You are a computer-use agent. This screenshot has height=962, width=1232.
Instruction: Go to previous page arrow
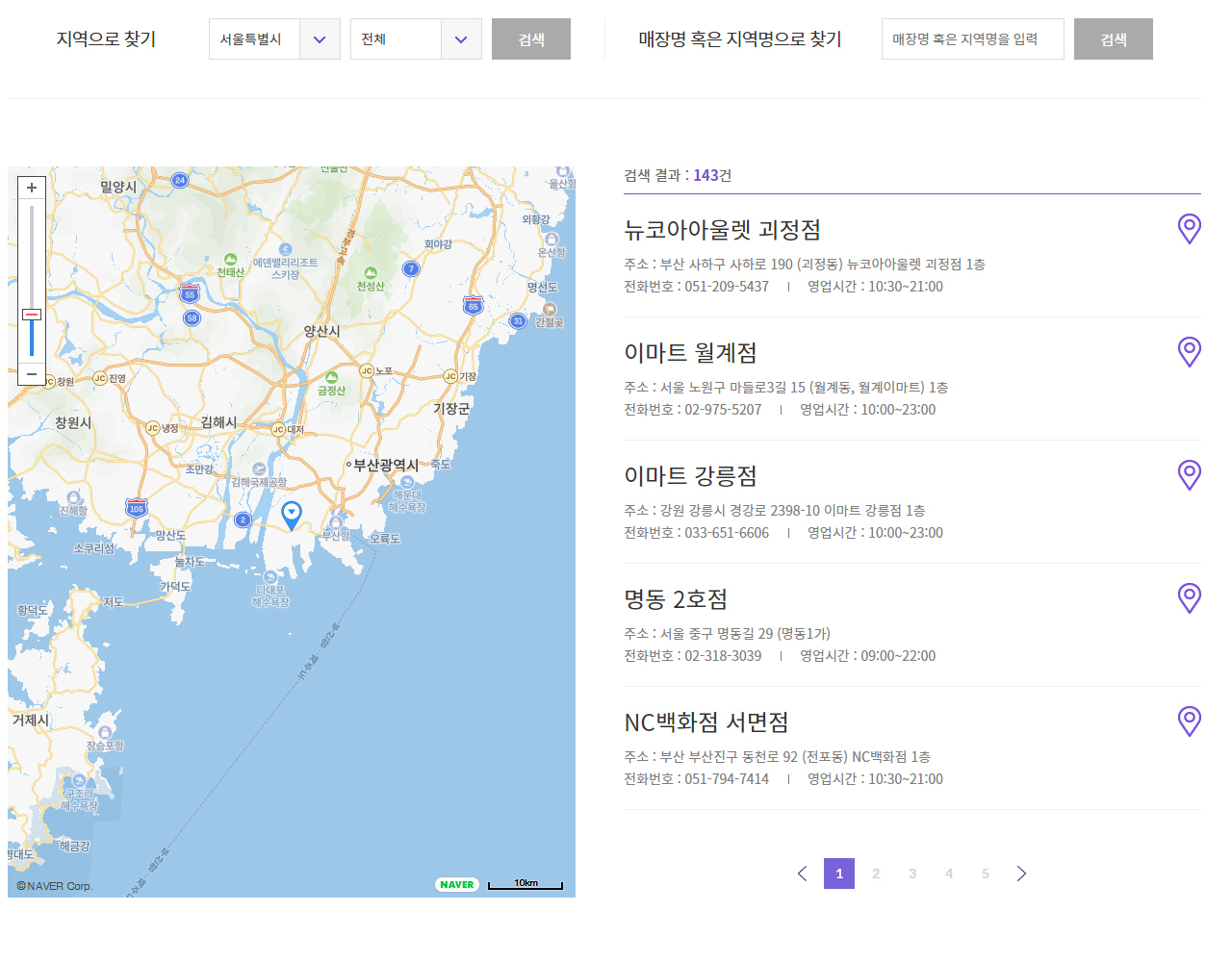pyautogui.click(x=803, y=873)
